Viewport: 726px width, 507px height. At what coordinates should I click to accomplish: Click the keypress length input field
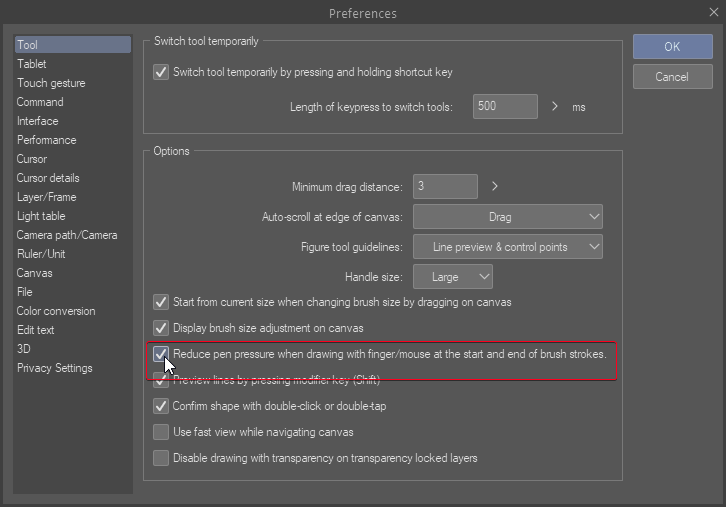504,106
